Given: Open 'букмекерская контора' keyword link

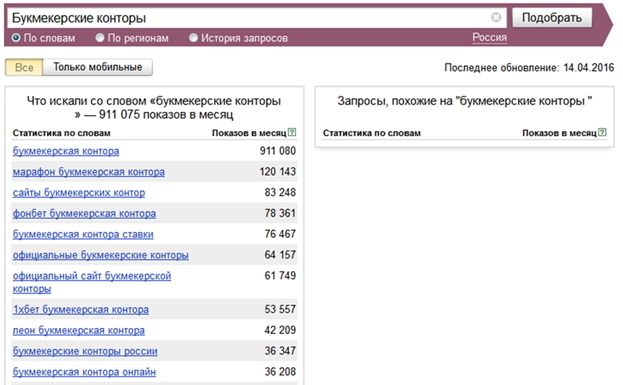Looking at the screenshot, I should pyautogui.click(x=66, y=151).
